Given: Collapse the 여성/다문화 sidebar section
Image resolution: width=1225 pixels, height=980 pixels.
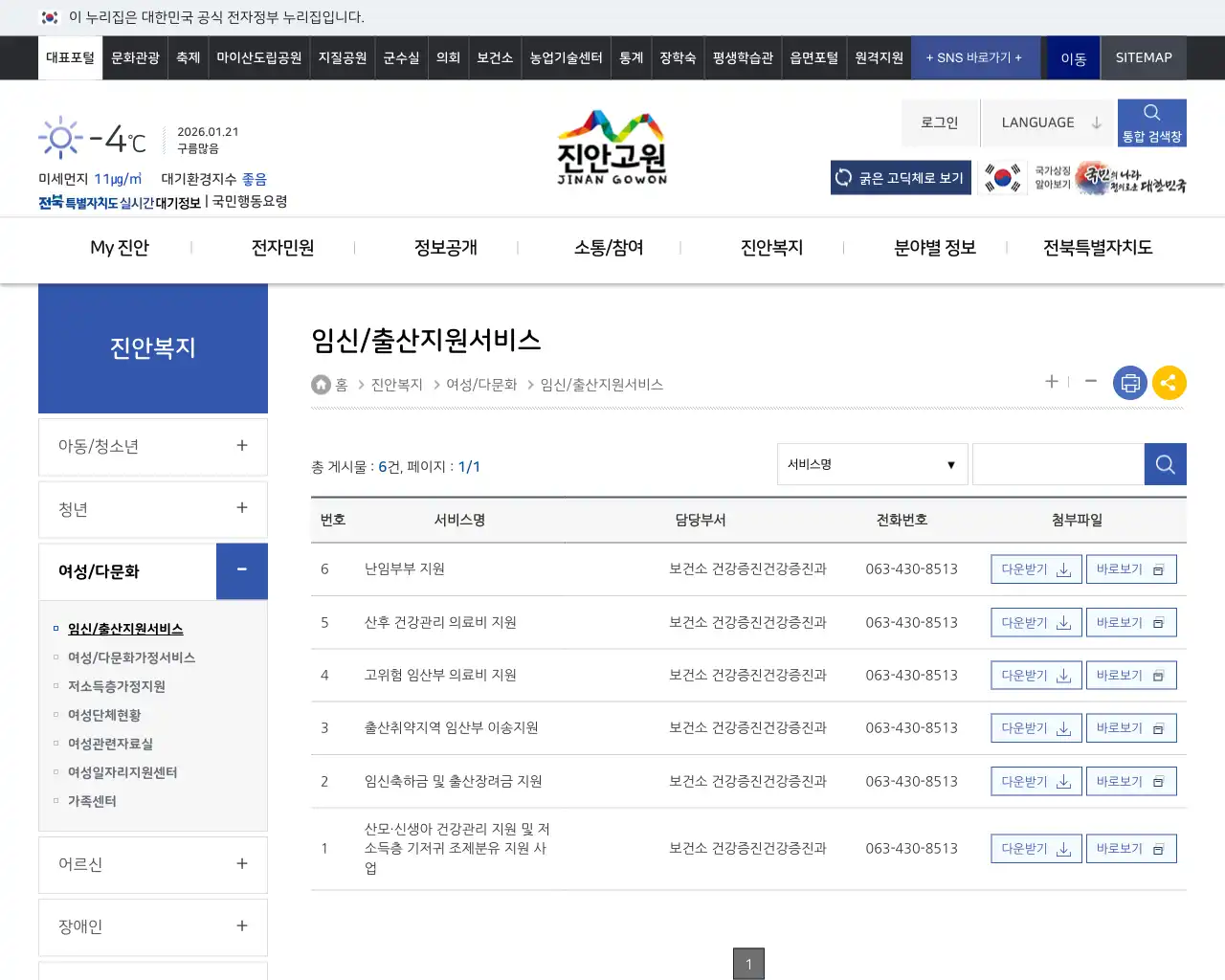Looking at the screenshot, I should click(241, 571).
